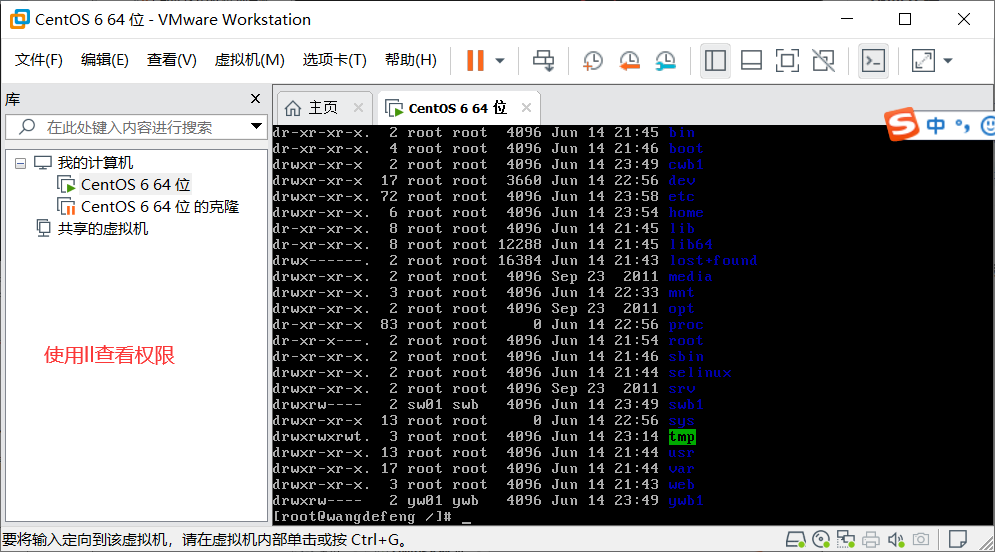
Task: Click the highlighted tmp directory in terminal
Action: 682,437
